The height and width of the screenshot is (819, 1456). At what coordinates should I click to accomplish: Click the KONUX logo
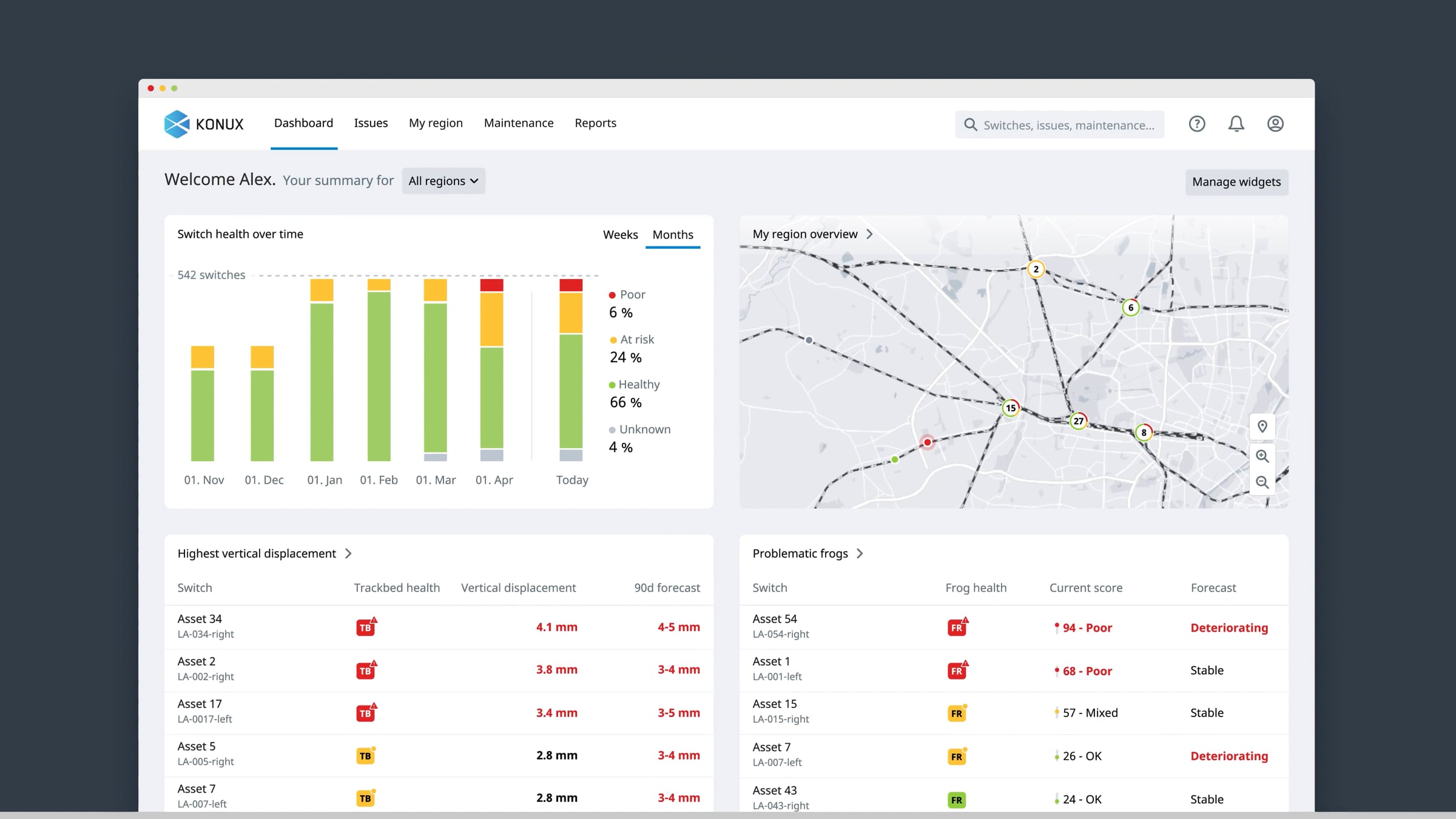[204, 124]
